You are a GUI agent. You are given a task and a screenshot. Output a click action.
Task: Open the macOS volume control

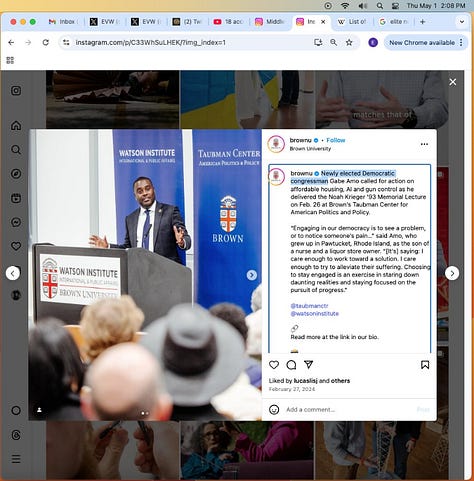(x=362, y=6)
